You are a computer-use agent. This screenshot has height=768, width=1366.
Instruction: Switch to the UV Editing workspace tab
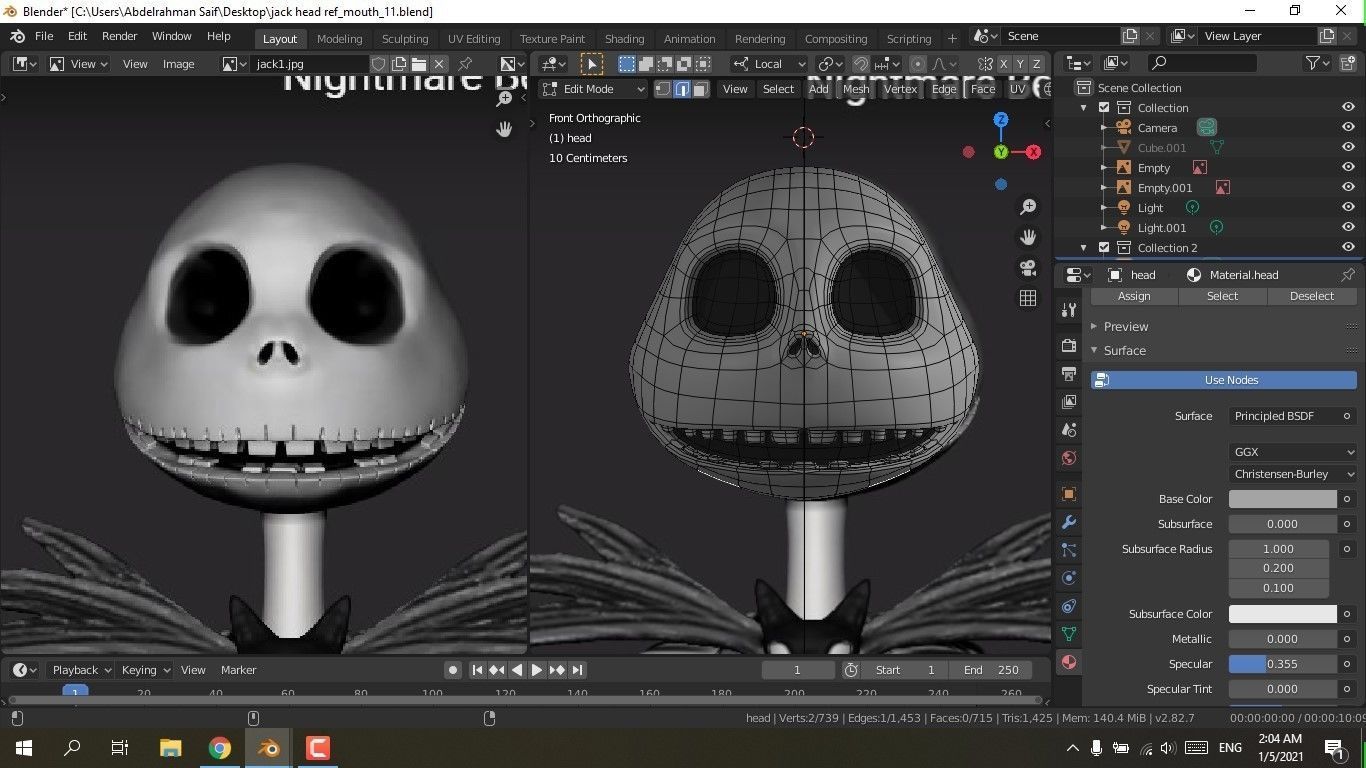point(474,39)
